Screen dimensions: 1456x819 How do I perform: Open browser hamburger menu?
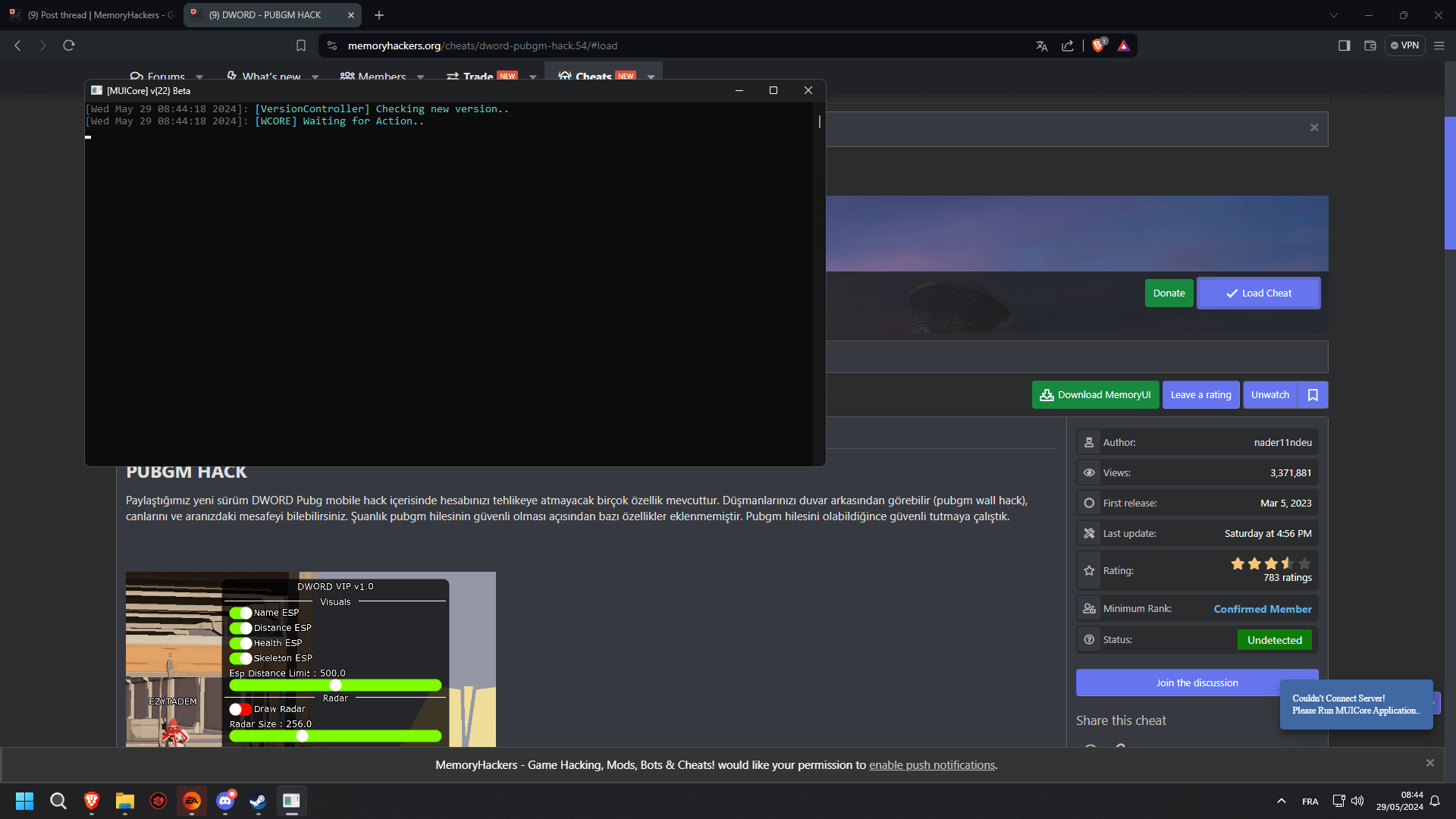(1439, 45)
